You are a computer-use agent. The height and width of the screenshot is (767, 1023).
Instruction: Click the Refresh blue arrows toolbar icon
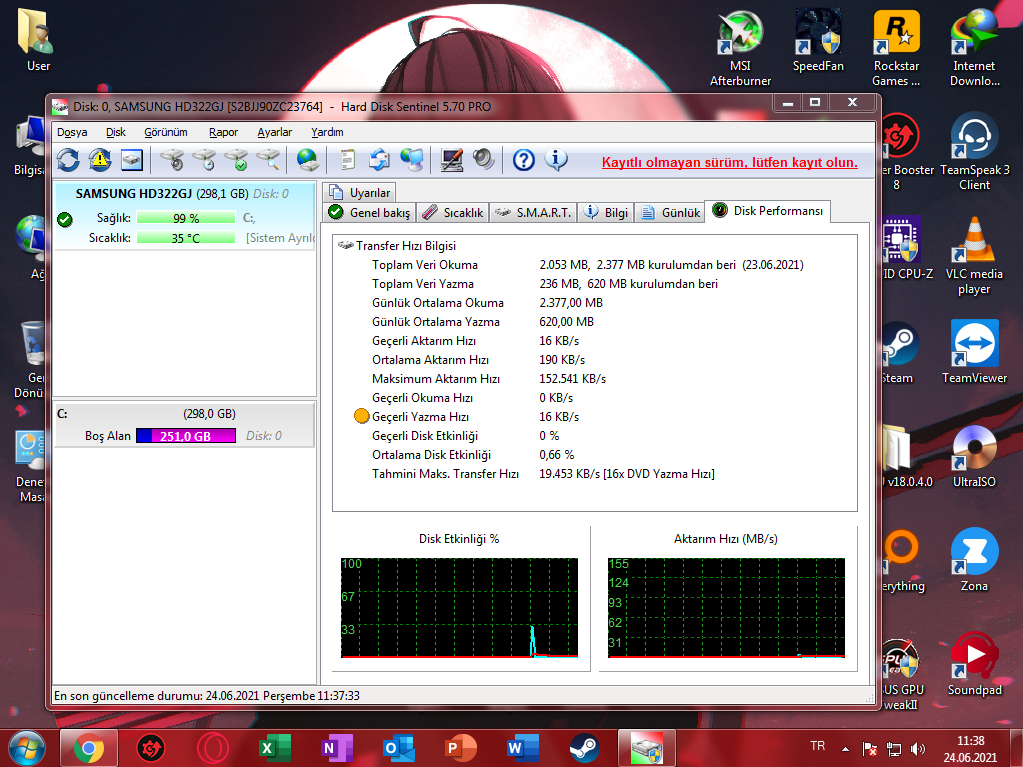(x=68, y=160)
